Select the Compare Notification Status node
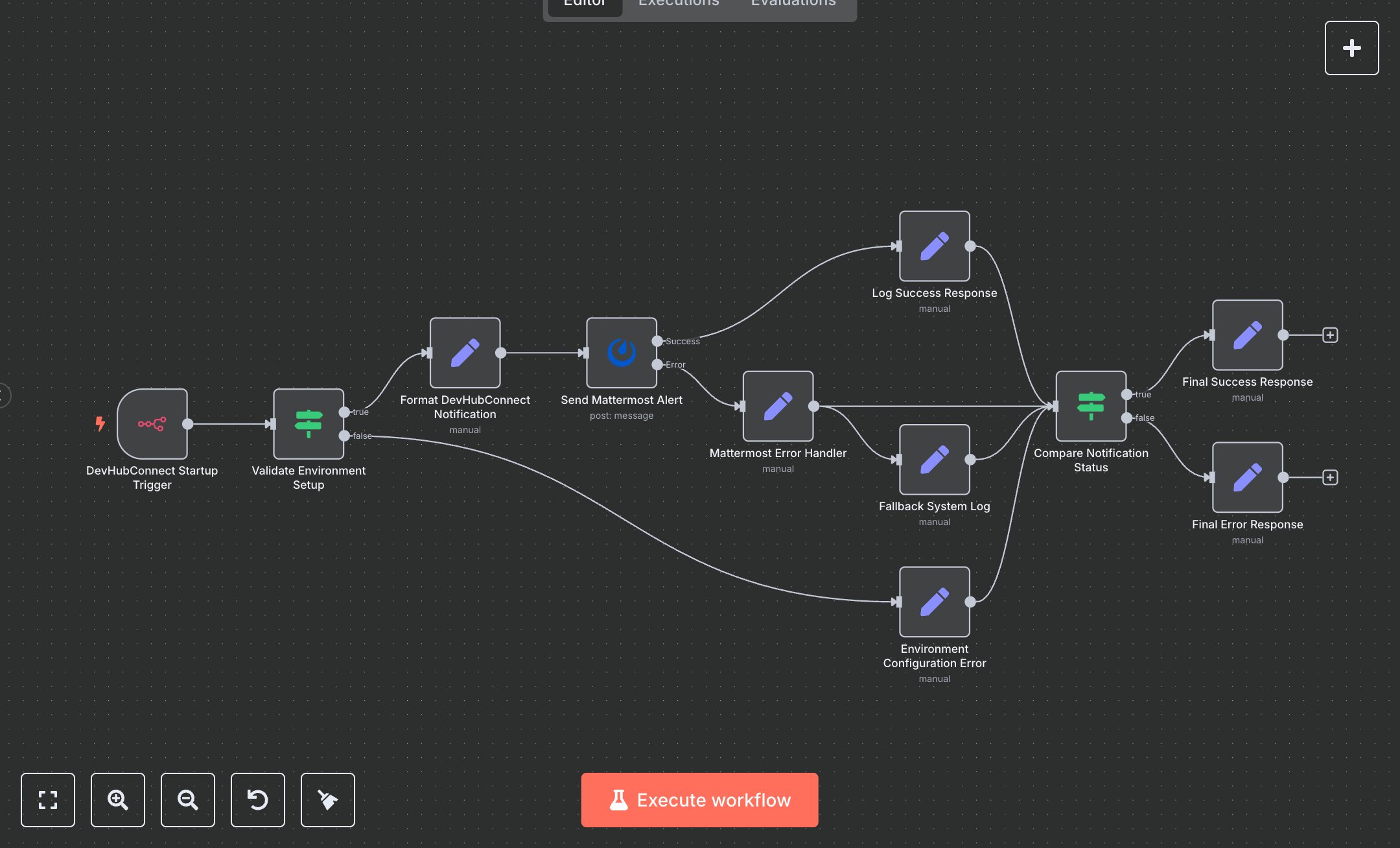This screenshot has width=1400, height=848. (x=1090, y=406)
